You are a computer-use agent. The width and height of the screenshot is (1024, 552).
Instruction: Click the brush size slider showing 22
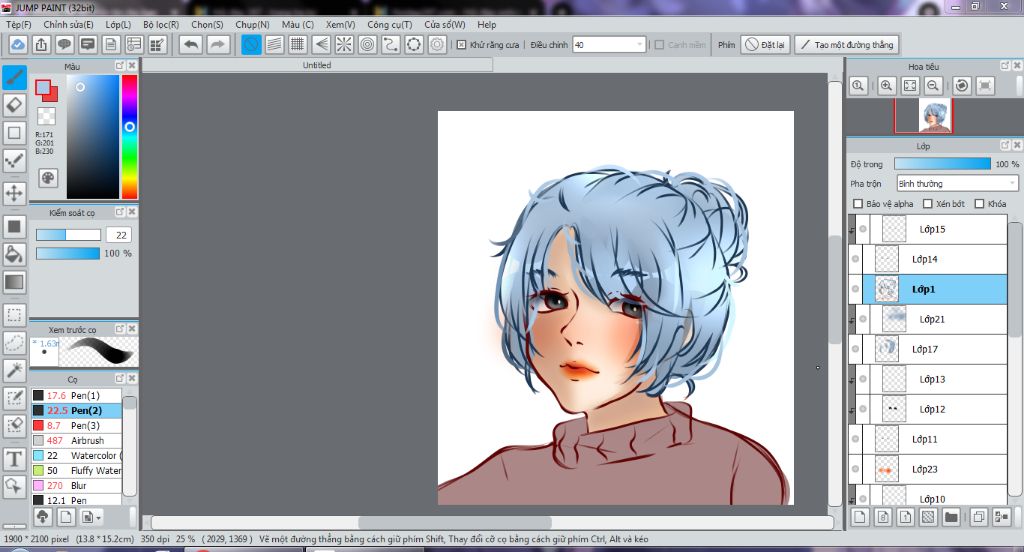(68, 235)
